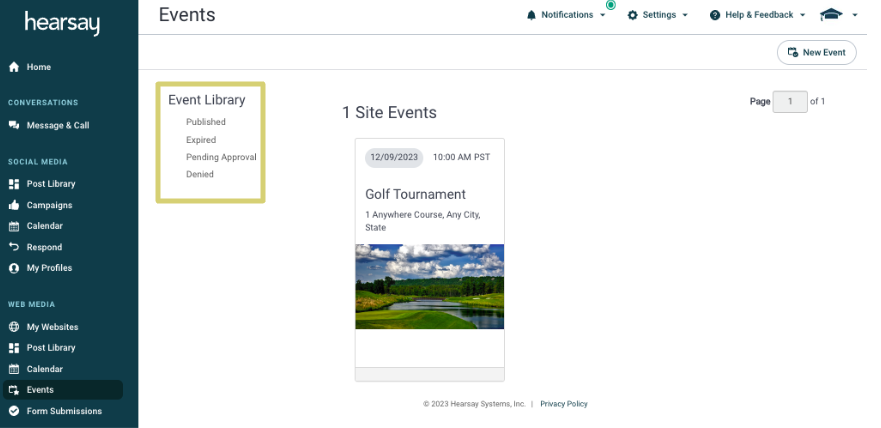Filter Event Library by Expired
This screenshot has width=881, height=428.
(x=201, y=140)
